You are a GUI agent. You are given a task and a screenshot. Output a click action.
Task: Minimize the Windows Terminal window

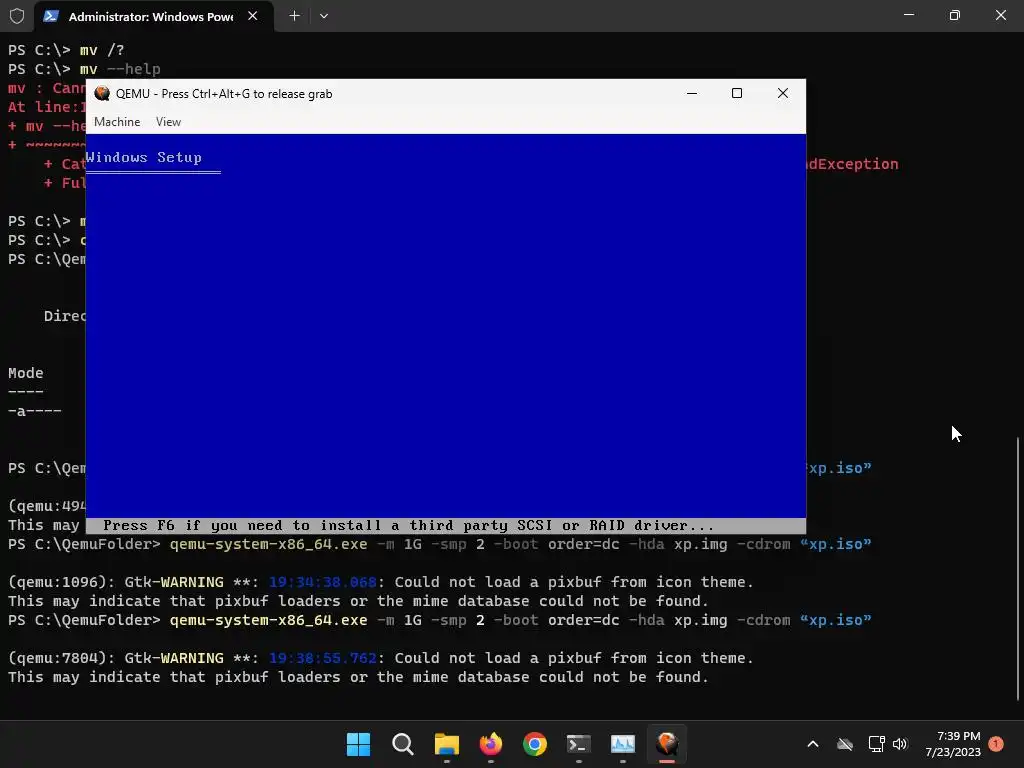tap(908, 15)
